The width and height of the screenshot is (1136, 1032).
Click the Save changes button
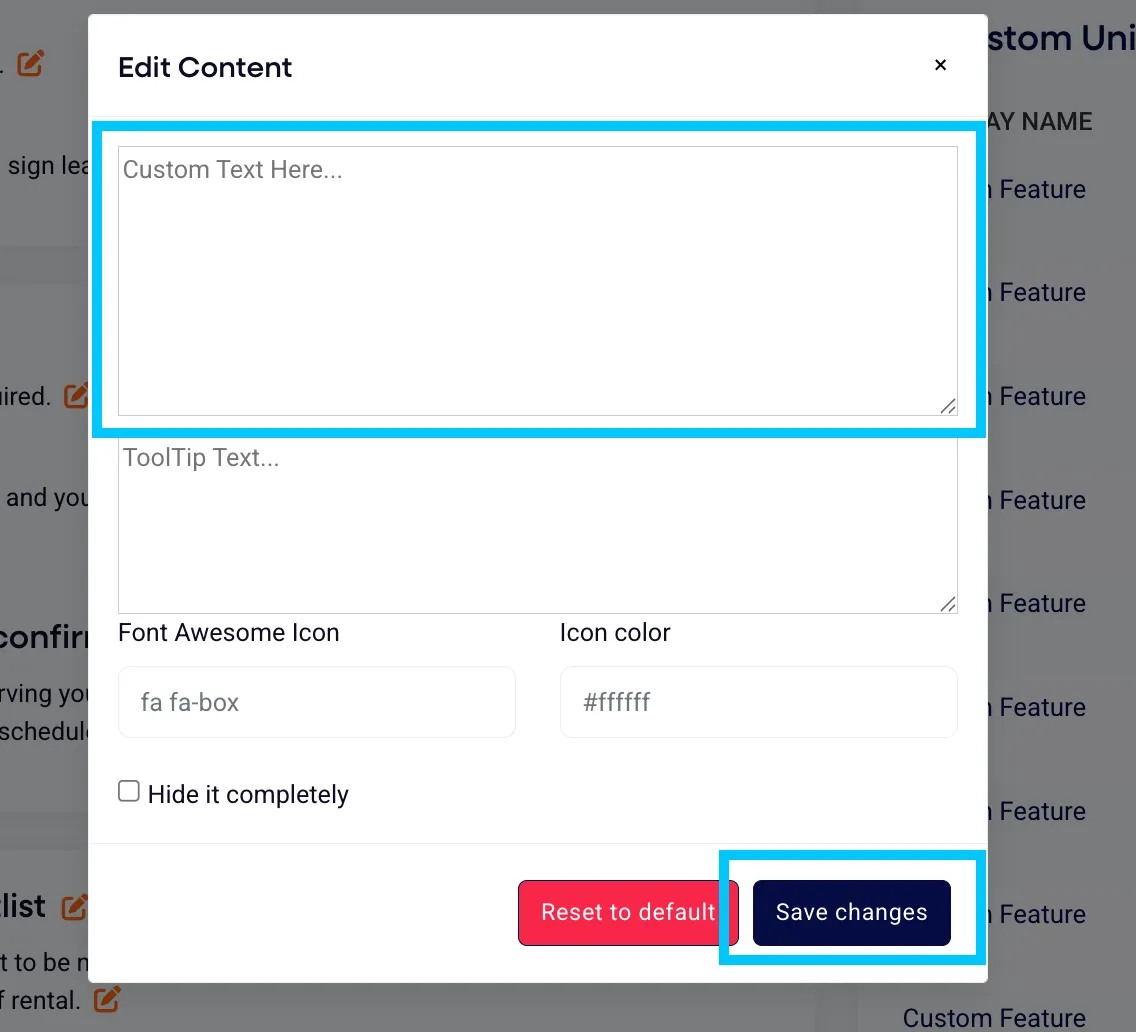click(851, 912)
